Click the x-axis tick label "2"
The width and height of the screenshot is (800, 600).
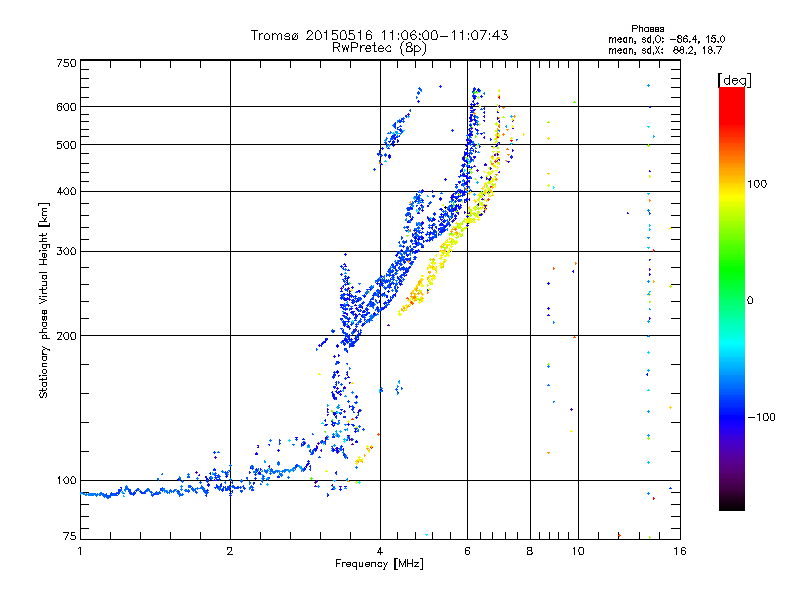[x=230, y=551]
